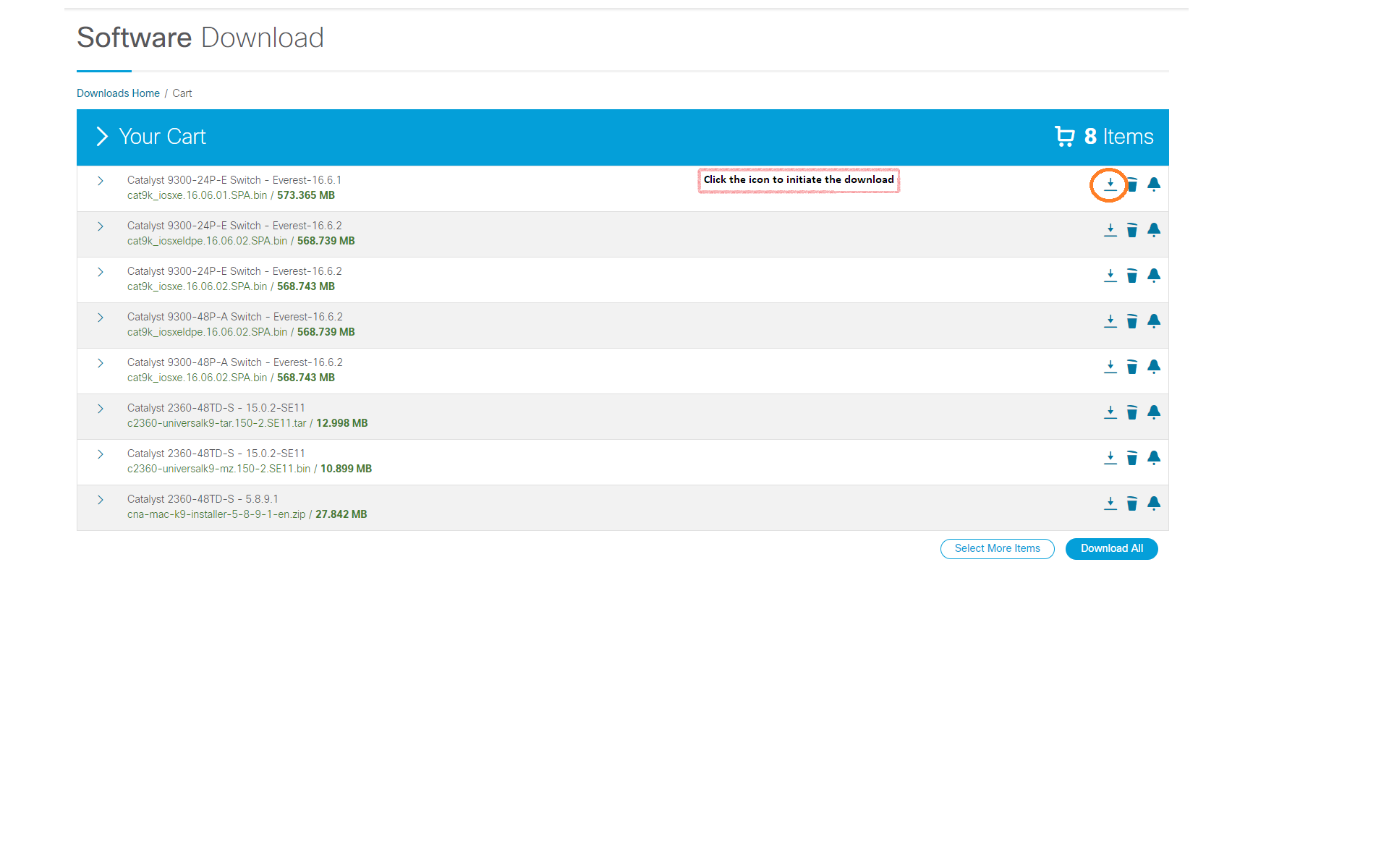The image size is (1389, 868).
Task: Click bell icon for c2360-universalk9-tar tar file
Action: point(1154,413)
